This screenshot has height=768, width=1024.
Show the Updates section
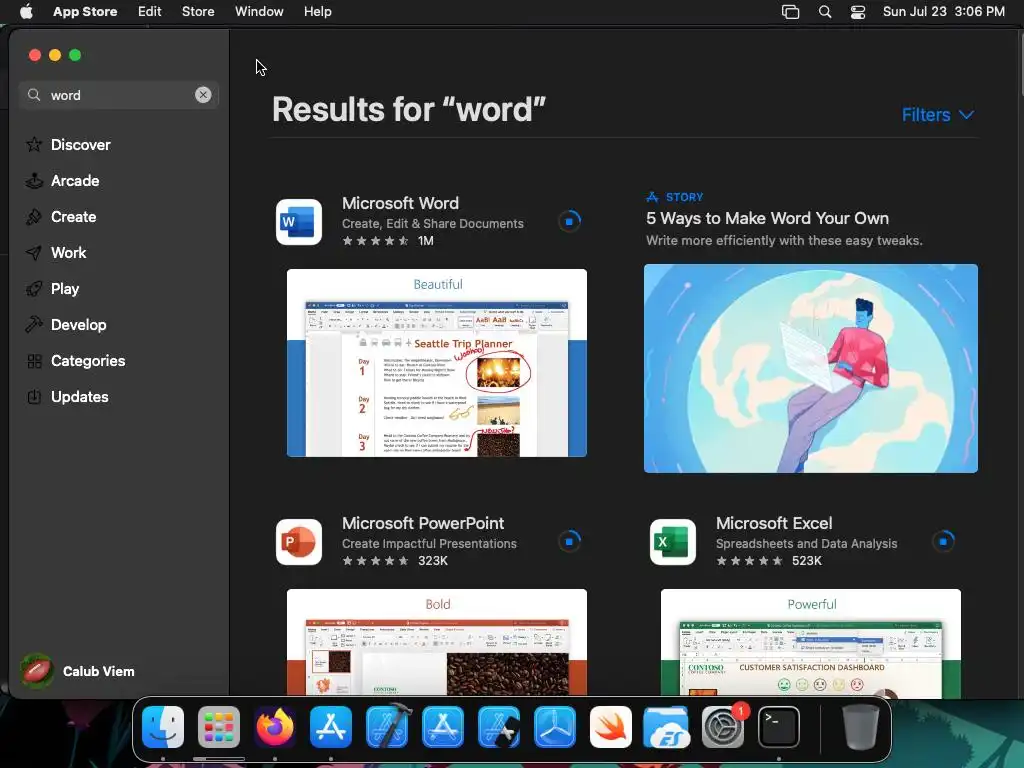[80, 396]
